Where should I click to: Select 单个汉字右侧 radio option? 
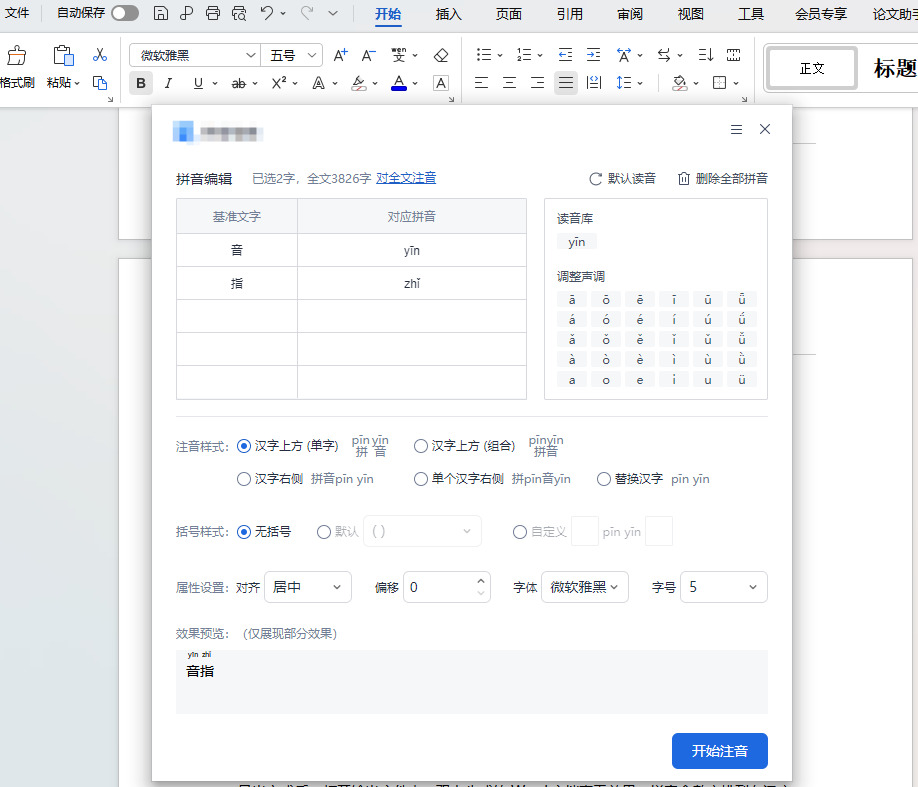pos(420,479)
